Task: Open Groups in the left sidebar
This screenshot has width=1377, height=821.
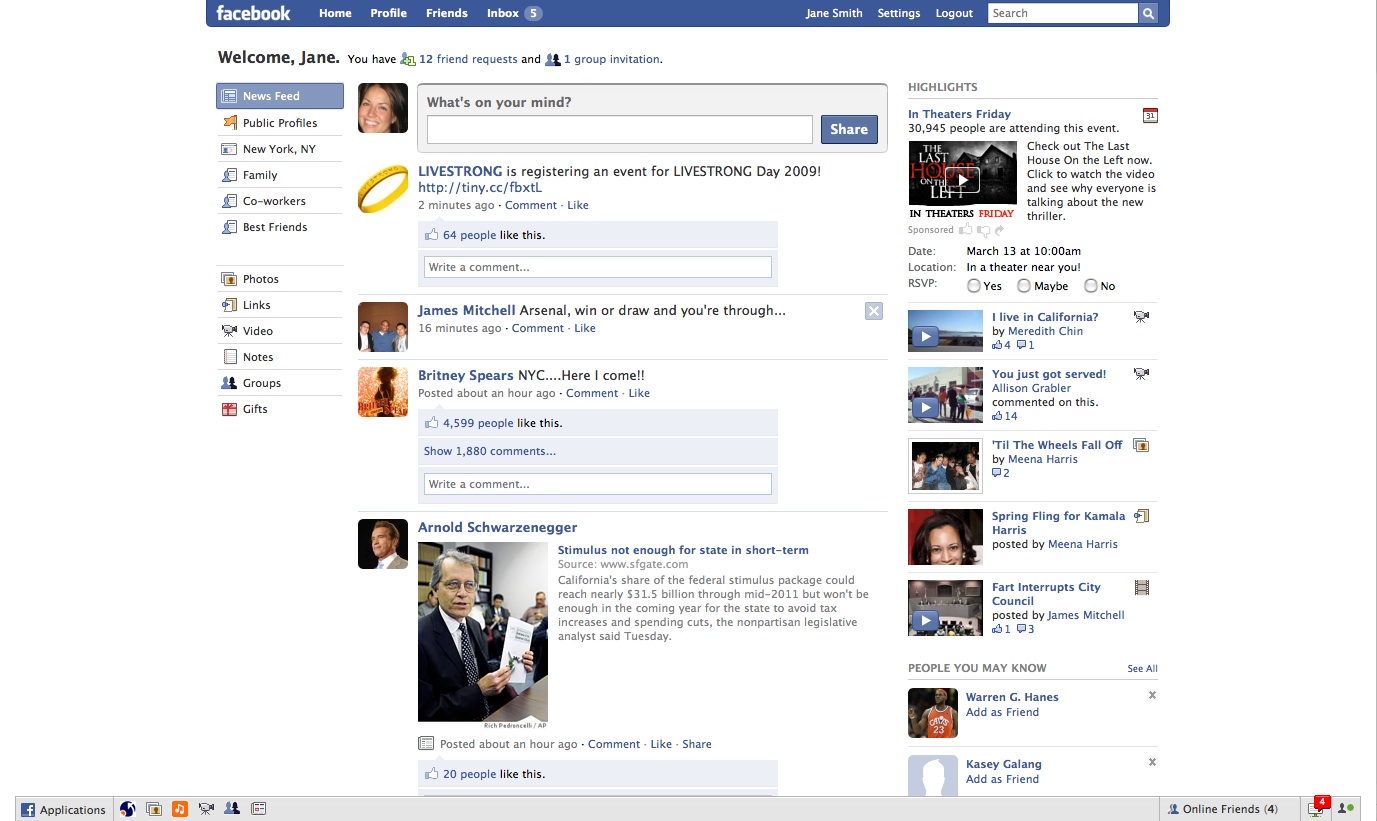Action: [x=280, y=383]
